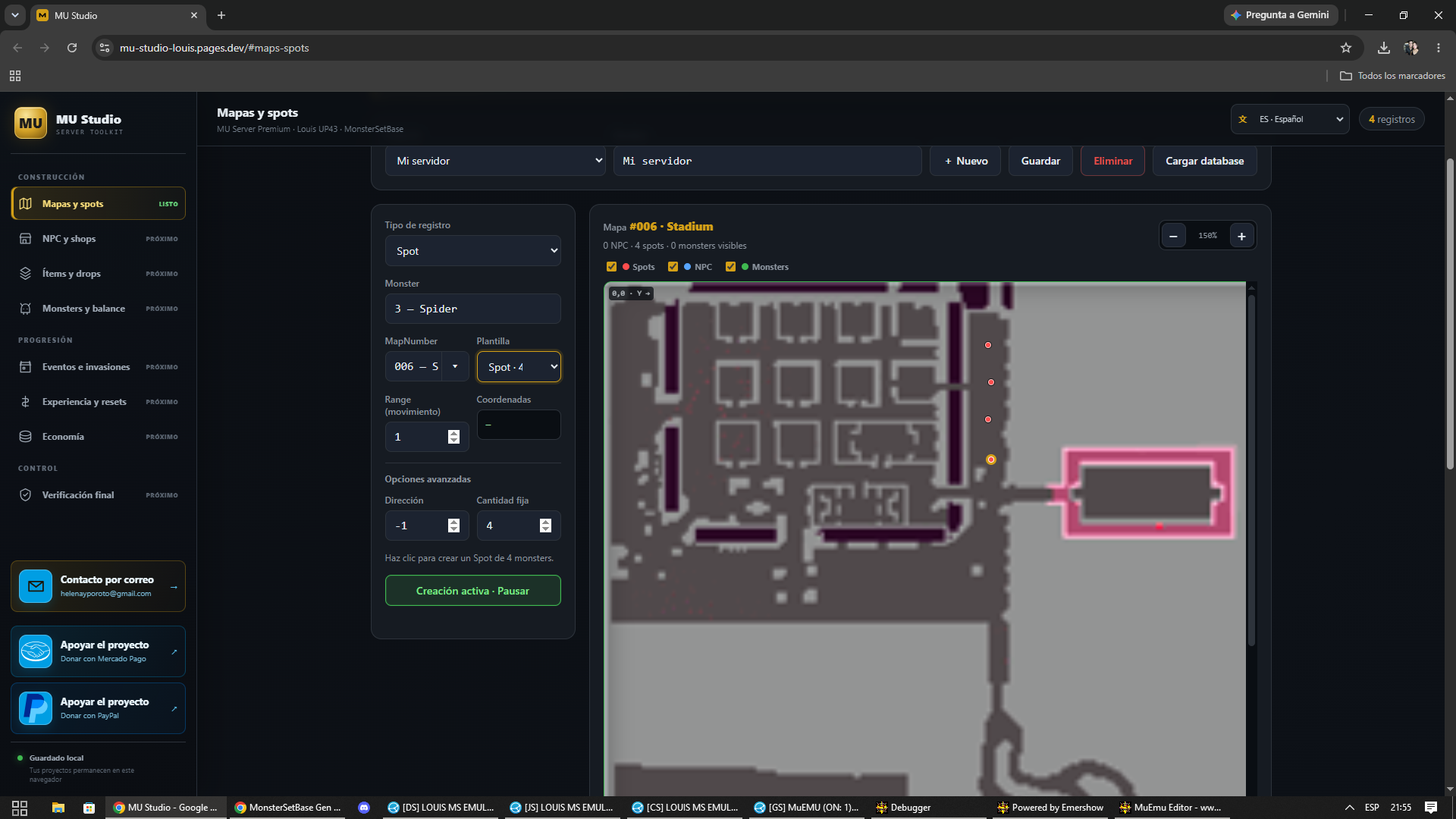Select Mapas y spots in sidebar
Image resolution: width=1456 pixels, height=819 pixels.
[99, 204]
